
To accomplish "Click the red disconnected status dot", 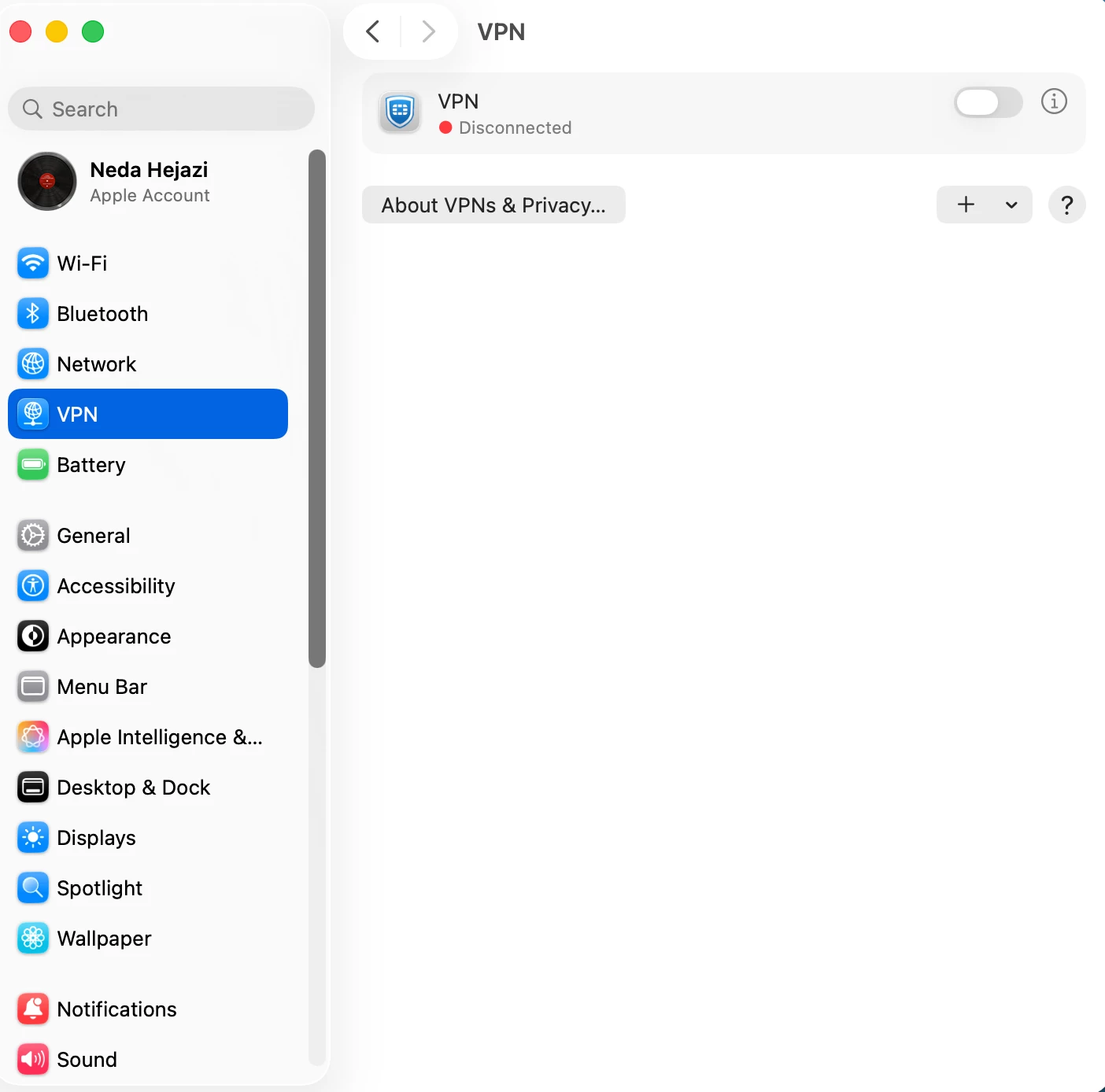I will point(445,127).
